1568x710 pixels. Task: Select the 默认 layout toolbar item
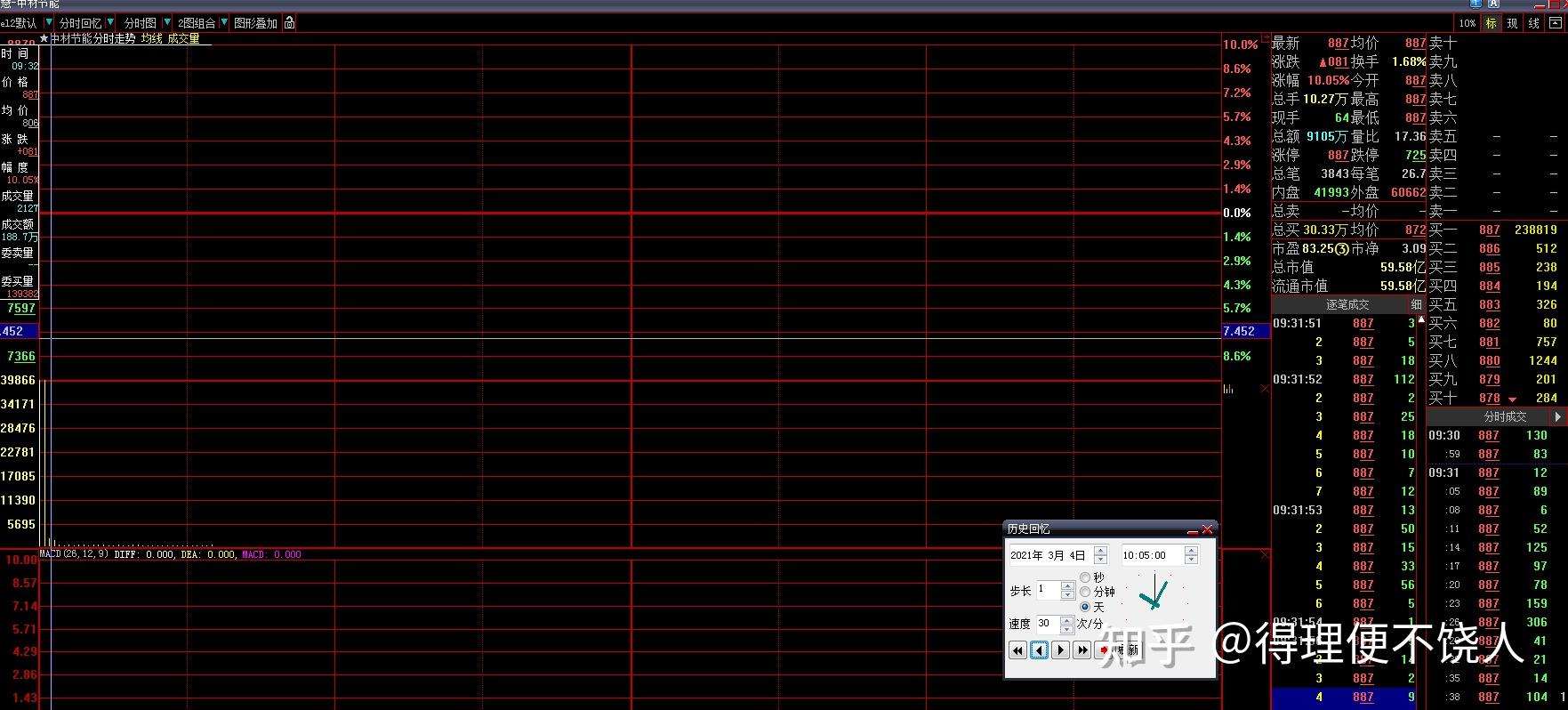20,23
